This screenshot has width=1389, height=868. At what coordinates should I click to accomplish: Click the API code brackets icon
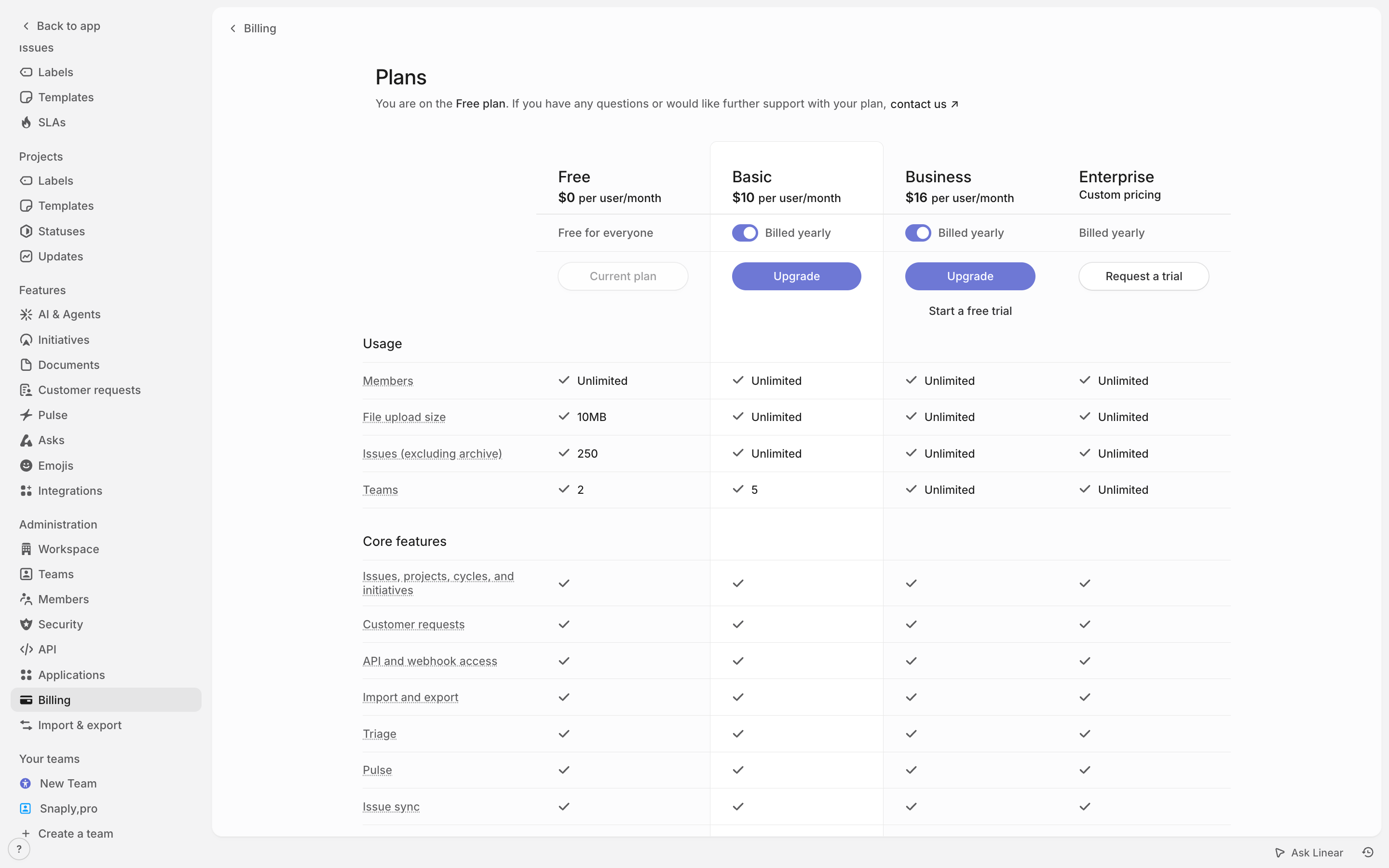coord(26,649)
